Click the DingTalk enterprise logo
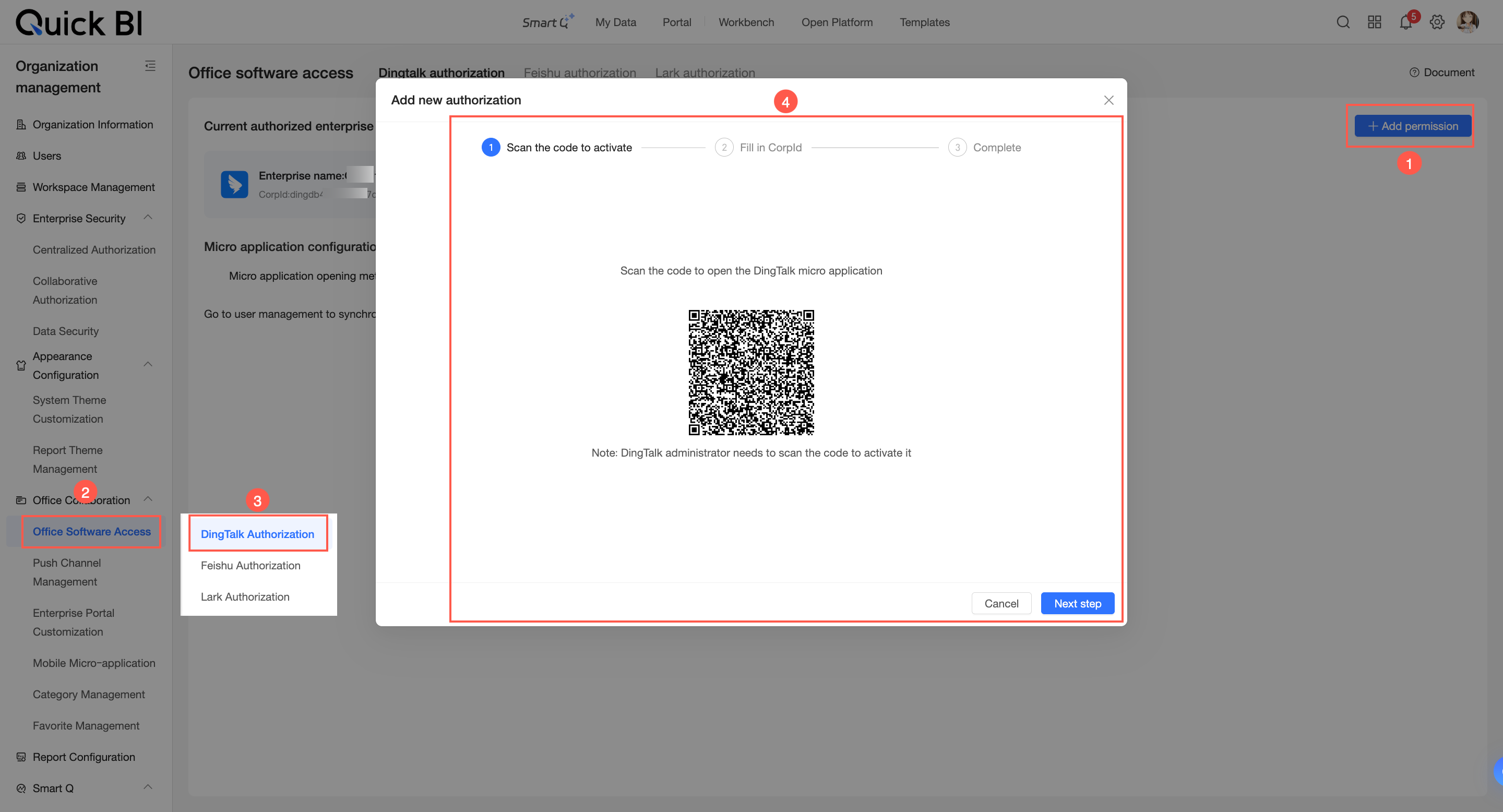 pos(234,184)
